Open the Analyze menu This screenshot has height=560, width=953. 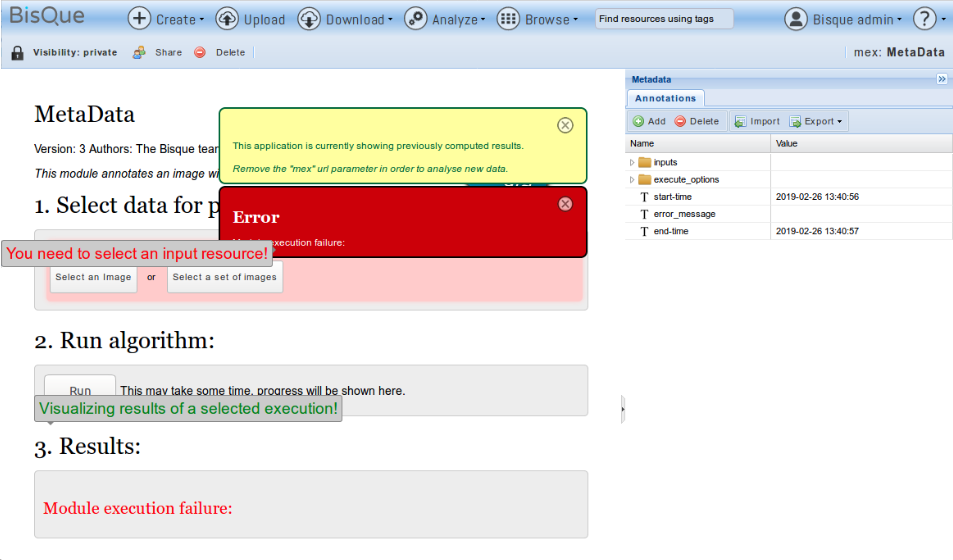[445, 19]
